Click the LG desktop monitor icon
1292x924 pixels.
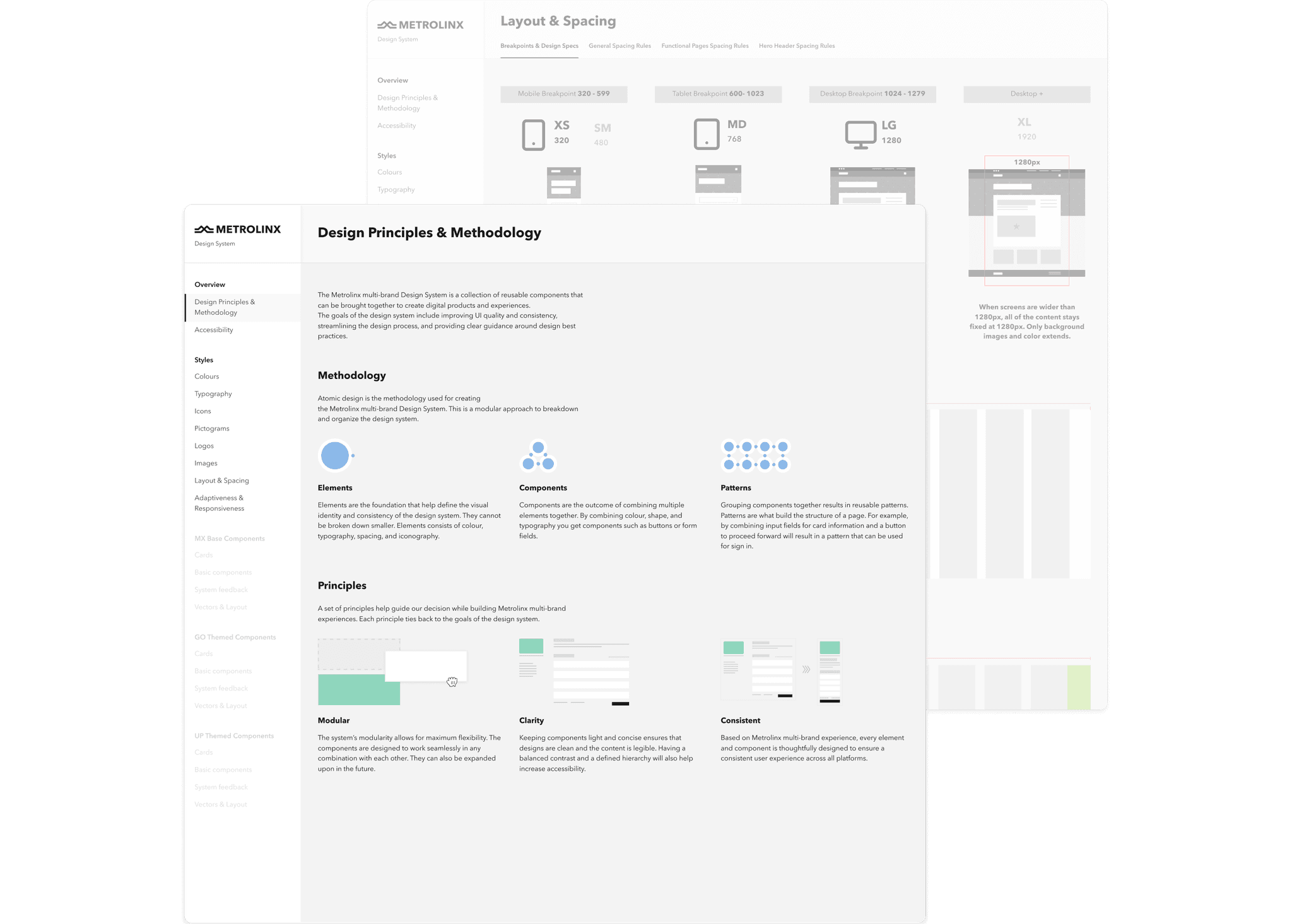point(860,134)
